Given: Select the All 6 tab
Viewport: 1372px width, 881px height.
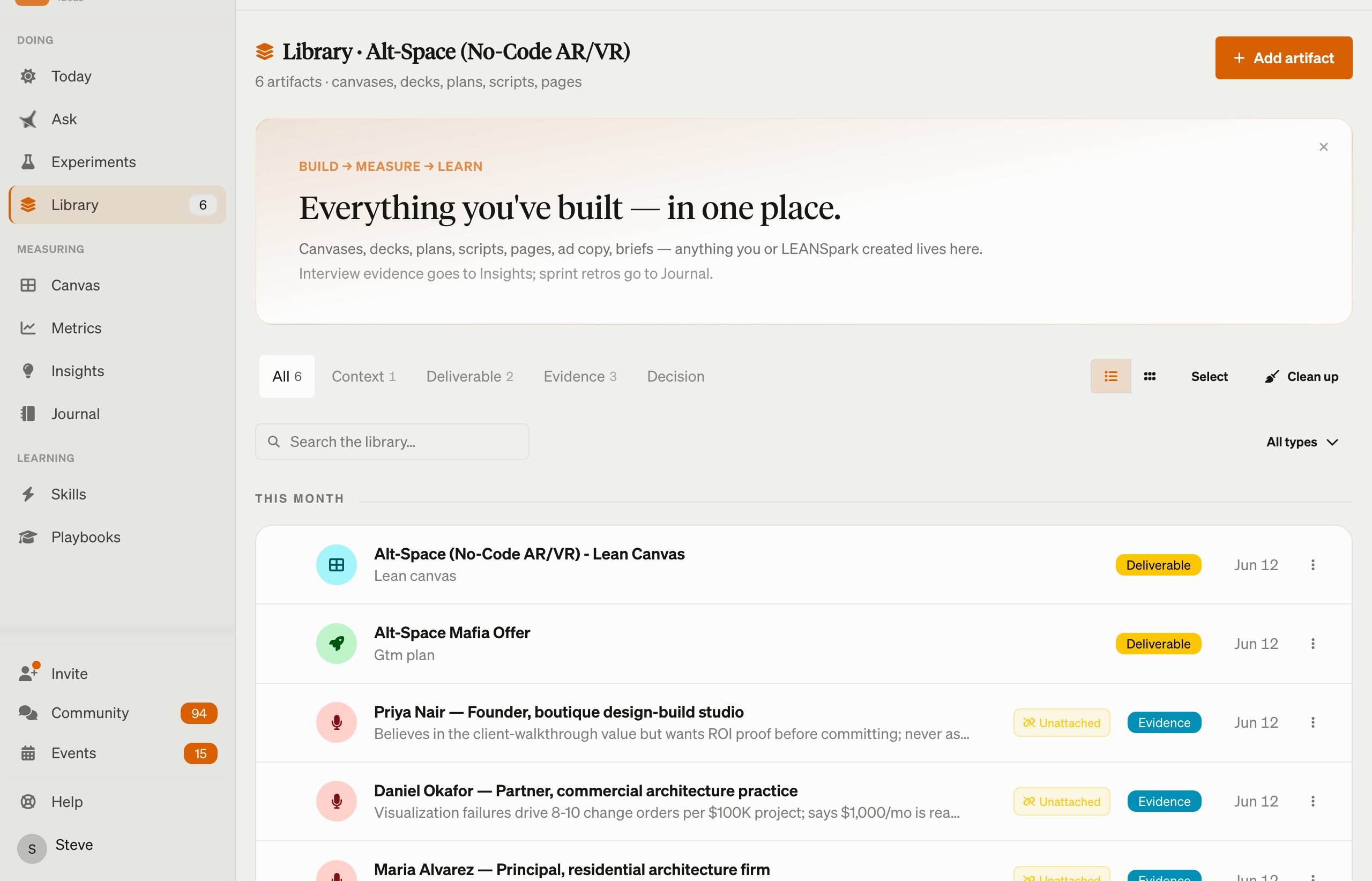Looking at the screenshot, I should [287, 376].
